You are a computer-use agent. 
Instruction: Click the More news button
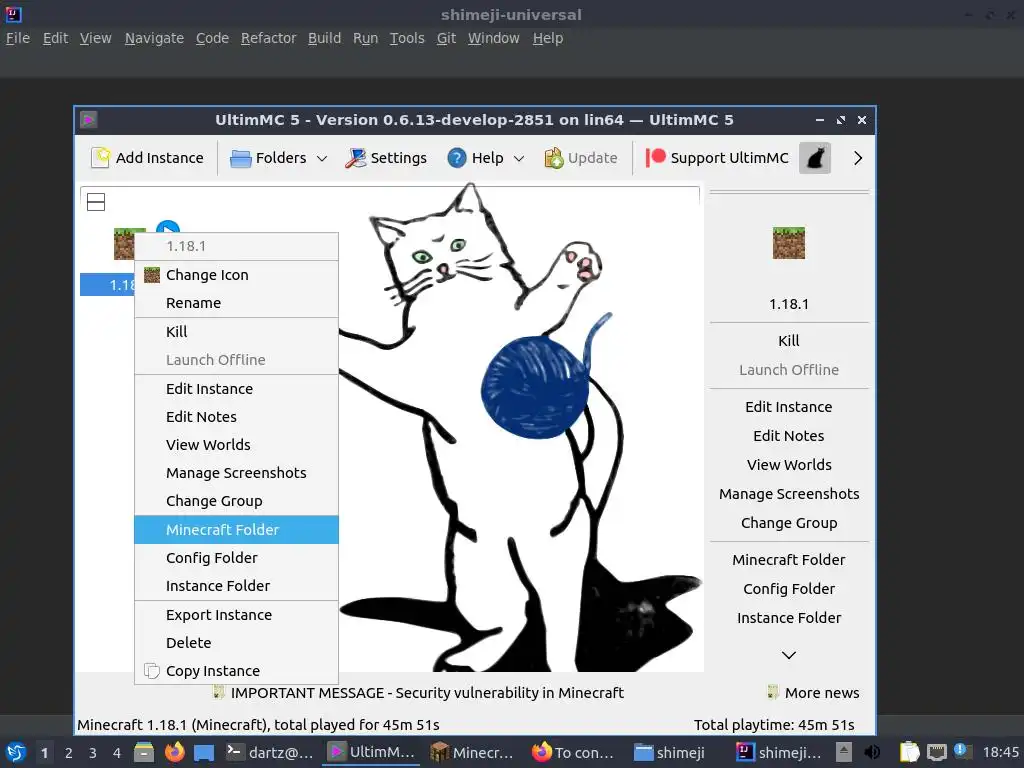[x=813, y=693]
